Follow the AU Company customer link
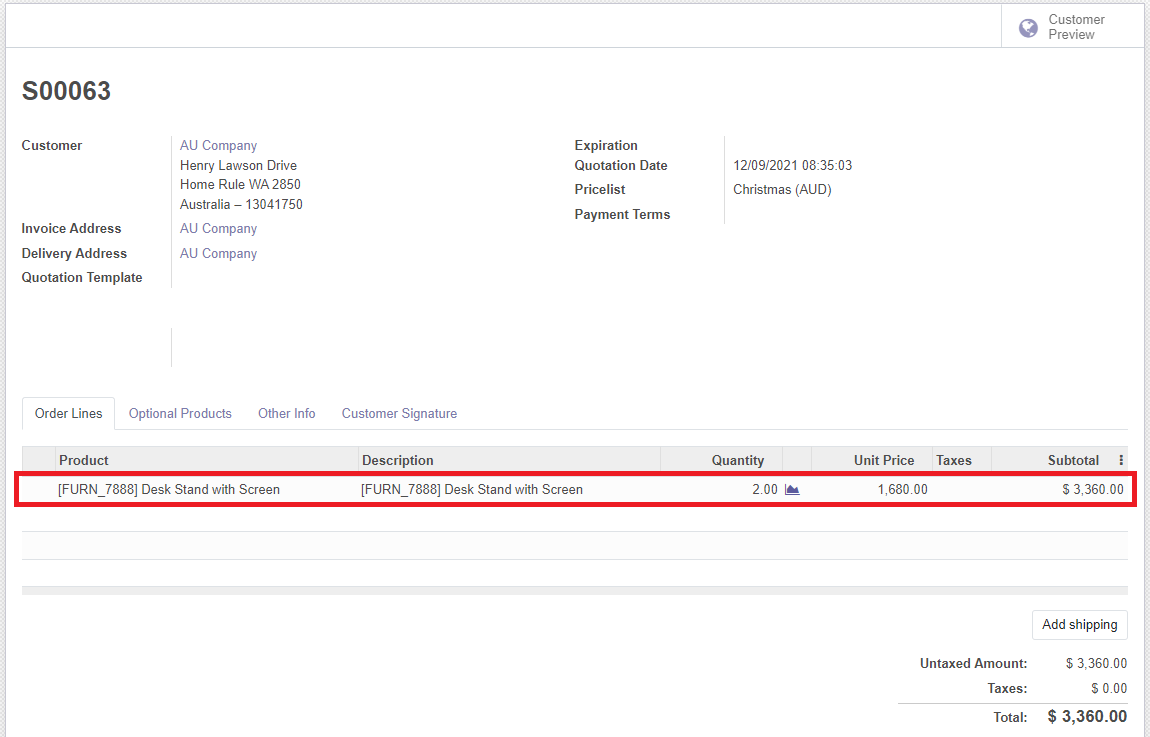Viewport: 1150px width, 737px height. pyautogui.click(x=218, y=146)
